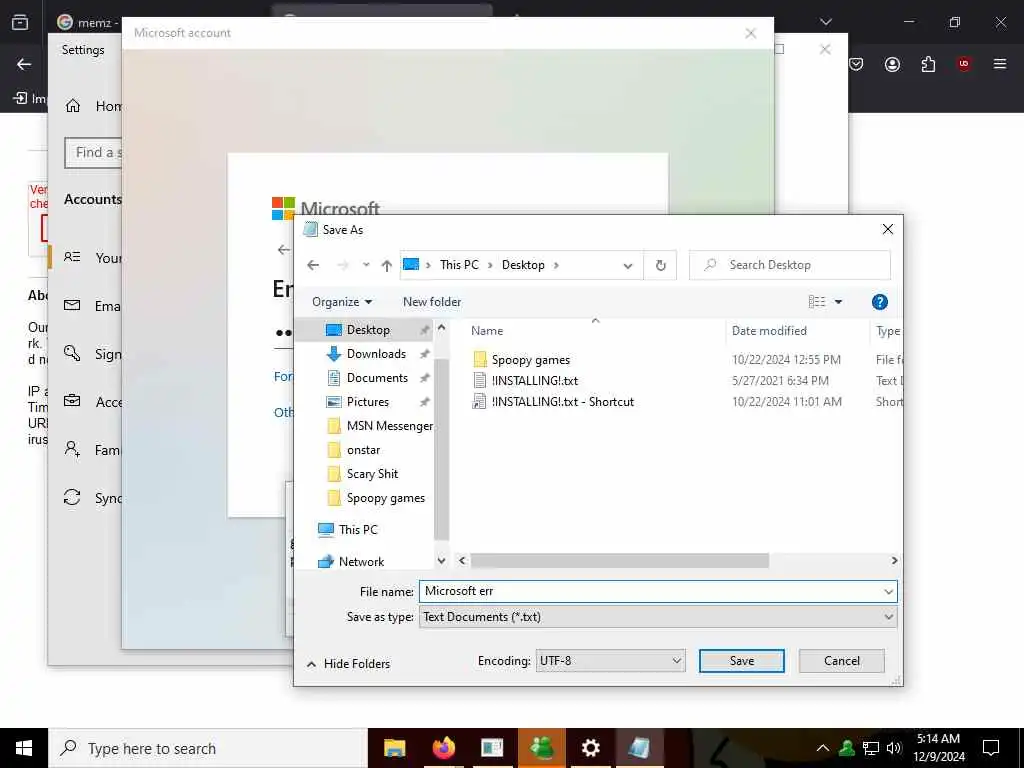Open Firefox account icon
Screen dimensions: 1024x768
[892, 64]
